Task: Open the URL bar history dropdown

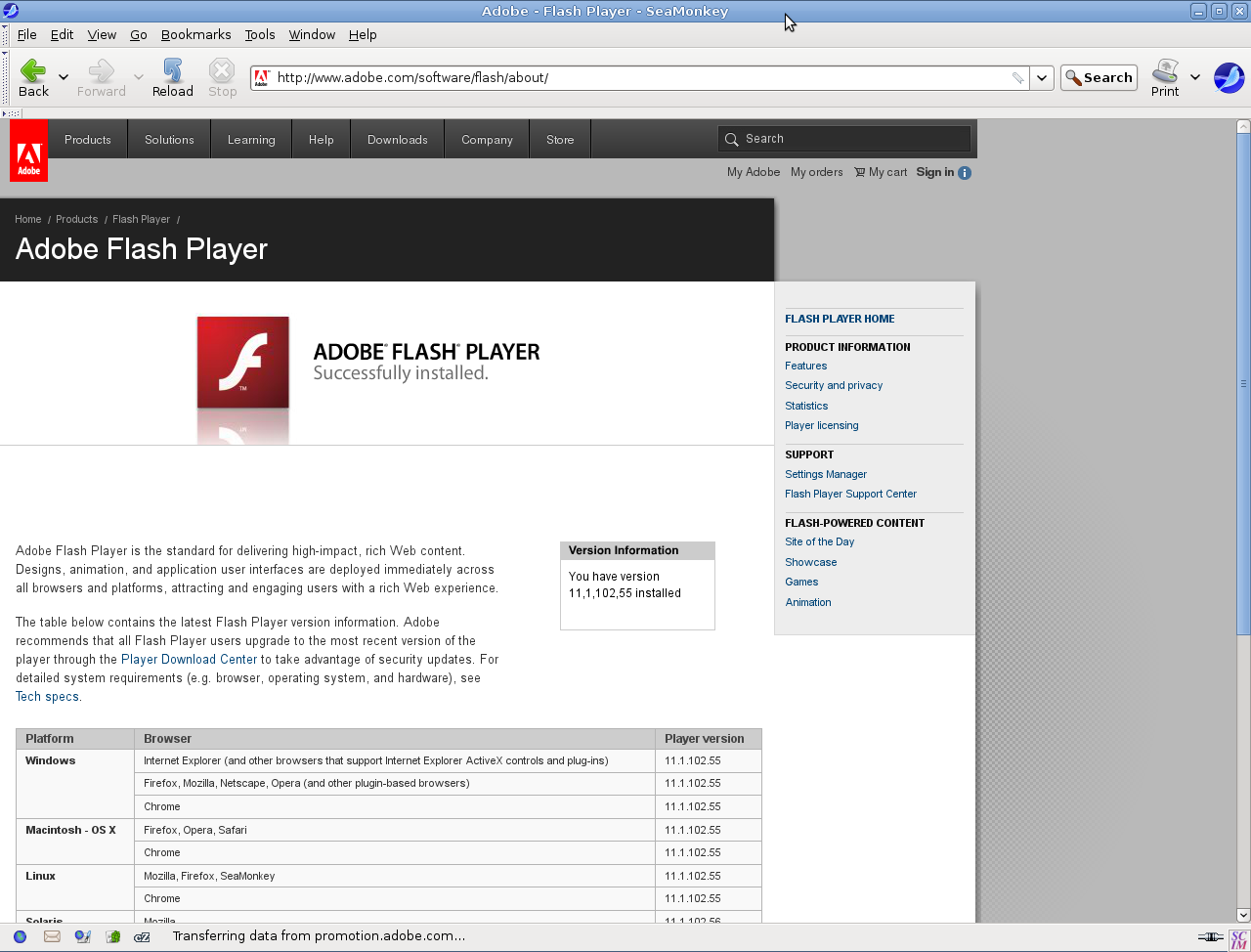Action: [1042, 78]
